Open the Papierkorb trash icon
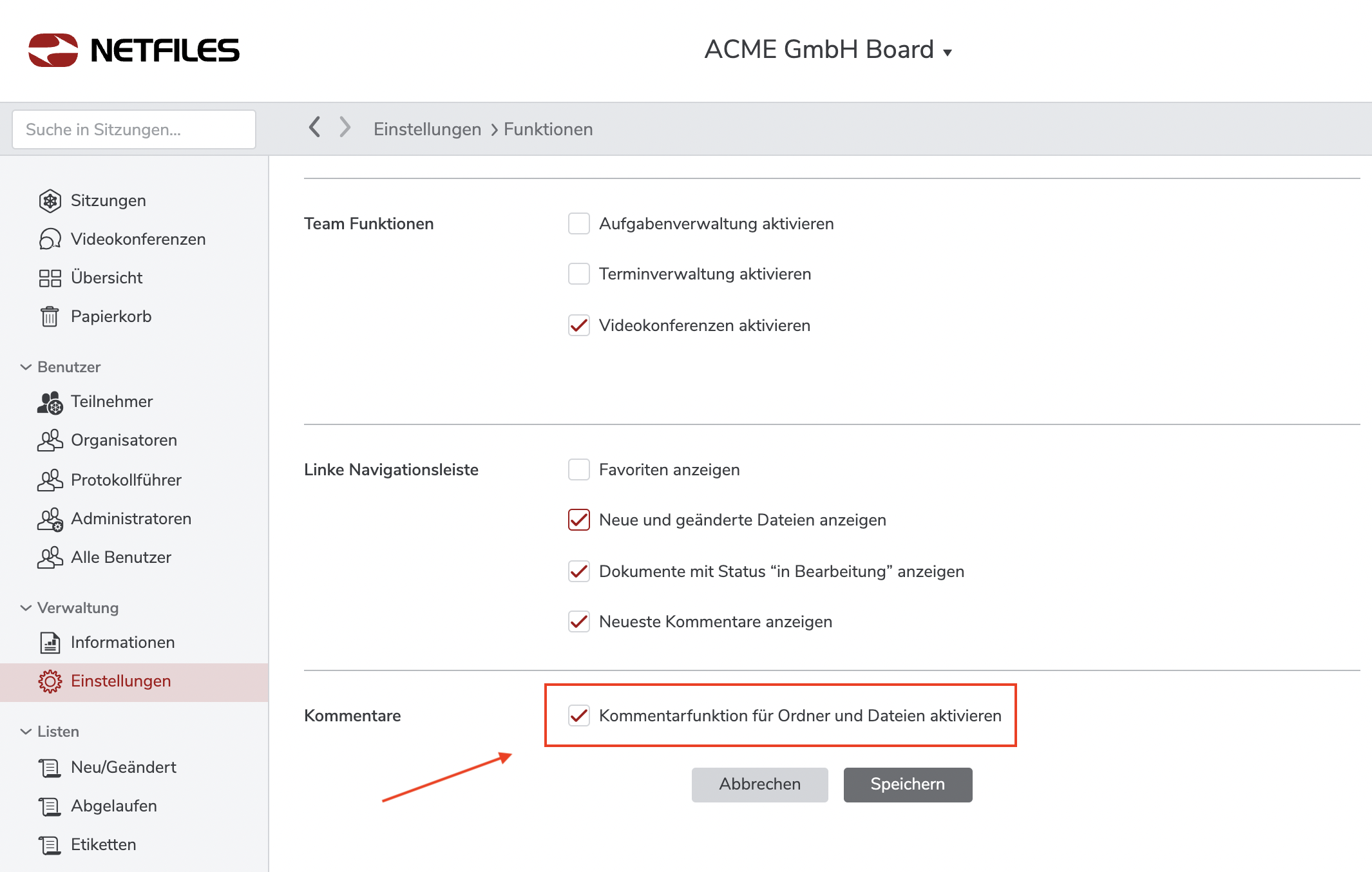This screenshot has height=872, width=1372. pos(50,317)
